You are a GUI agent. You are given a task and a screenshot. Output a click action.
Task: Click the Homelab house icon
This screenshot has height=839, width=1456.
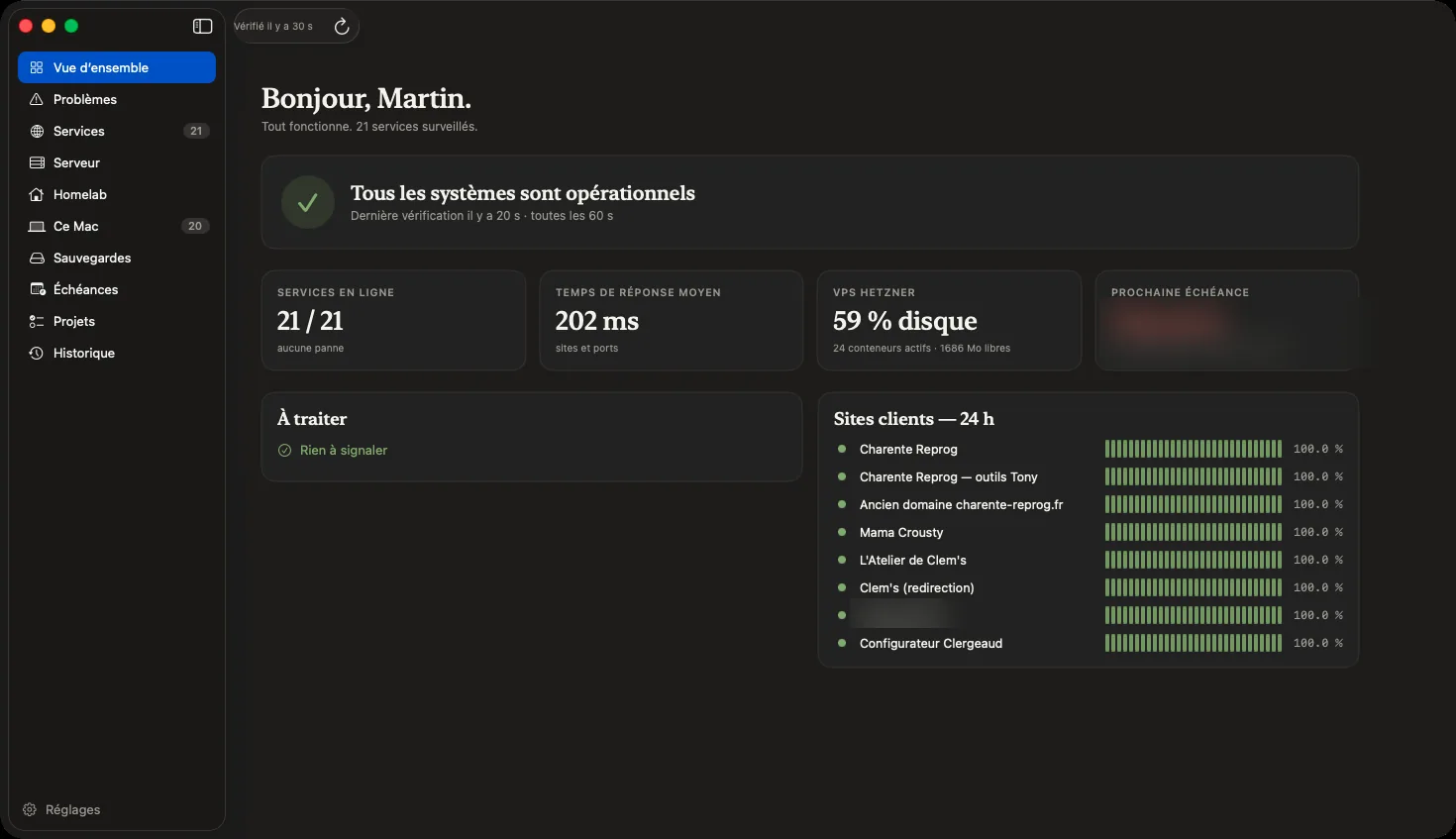click(x=37, y=194)
